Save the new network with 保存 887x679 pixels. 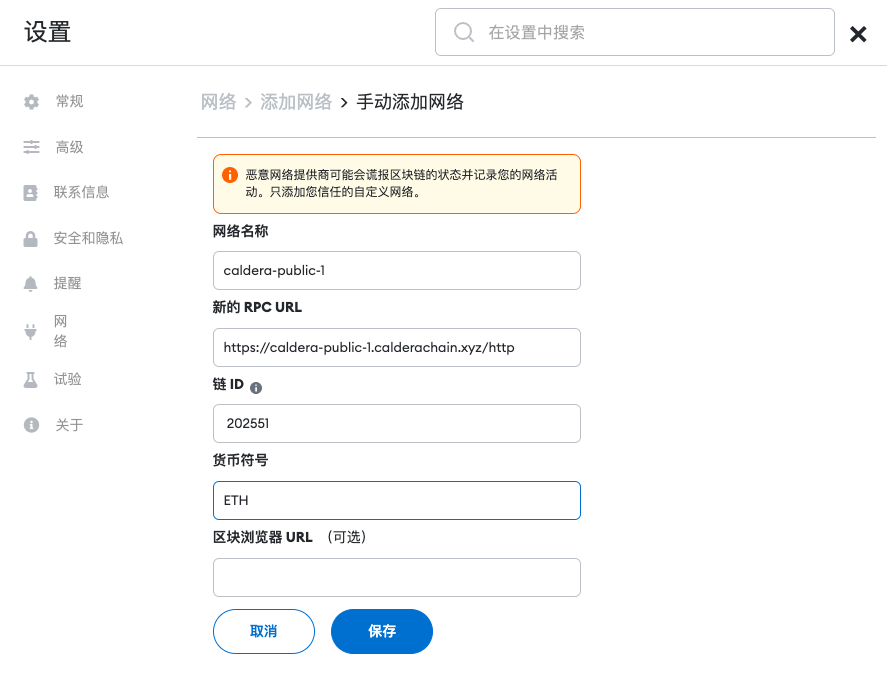point(381,631)
